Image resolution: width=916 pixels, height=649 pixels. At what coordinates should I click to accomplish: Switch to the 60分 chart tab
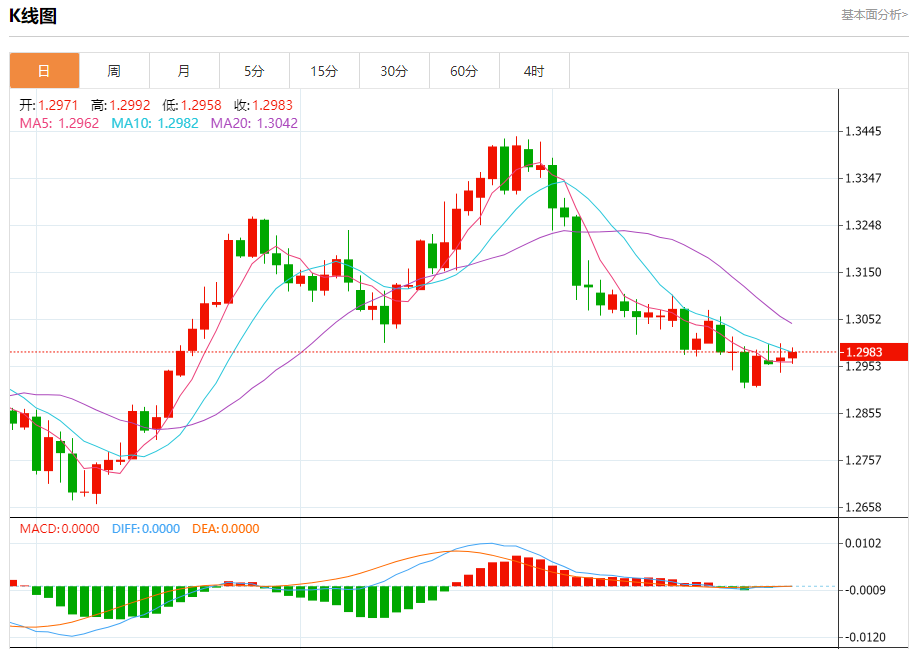click(x=464, y=71)
